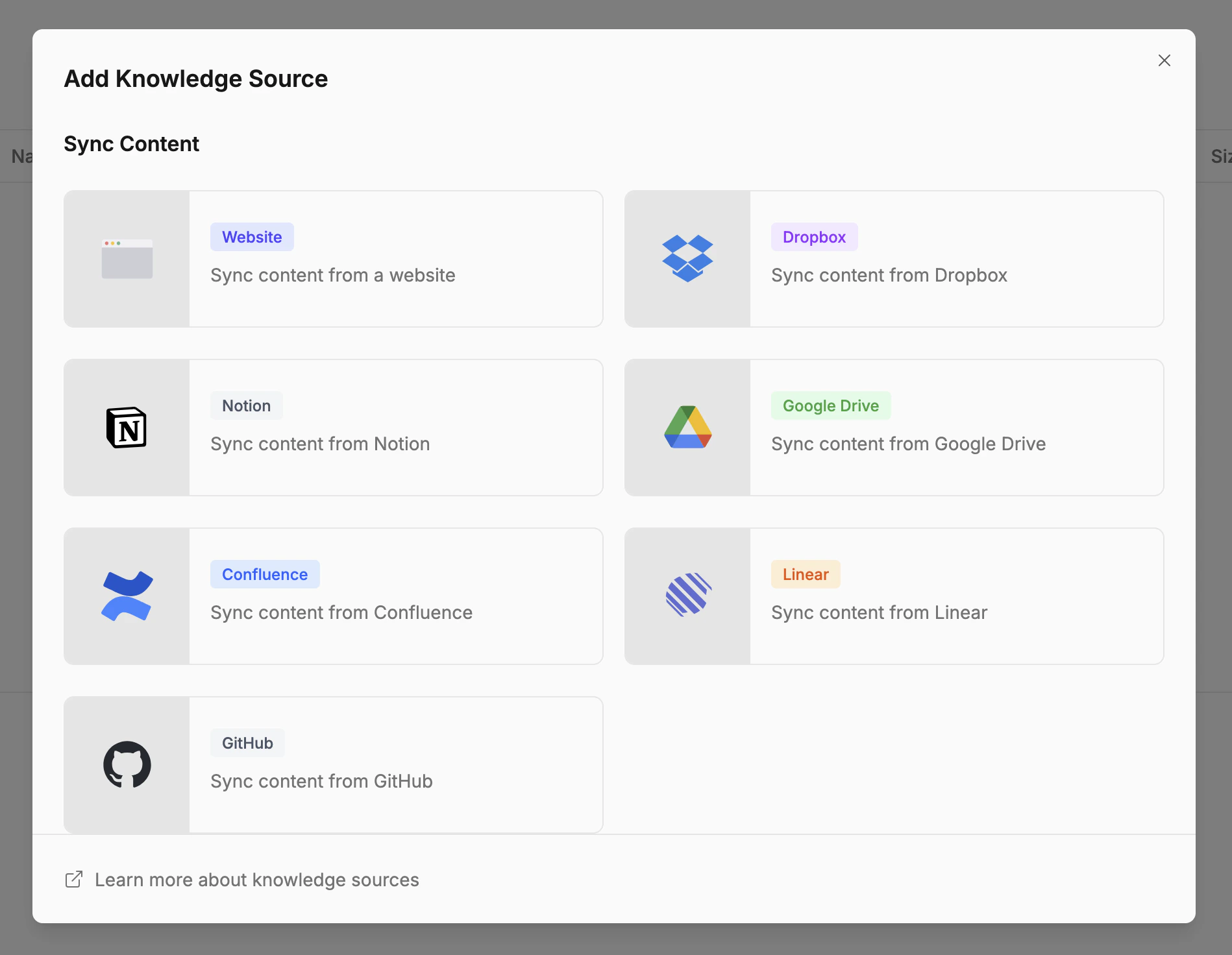Viewport: 1232px width, 955px height.
Task: Close the Add Knowledge Source dialog
Action: (1164, 60)
